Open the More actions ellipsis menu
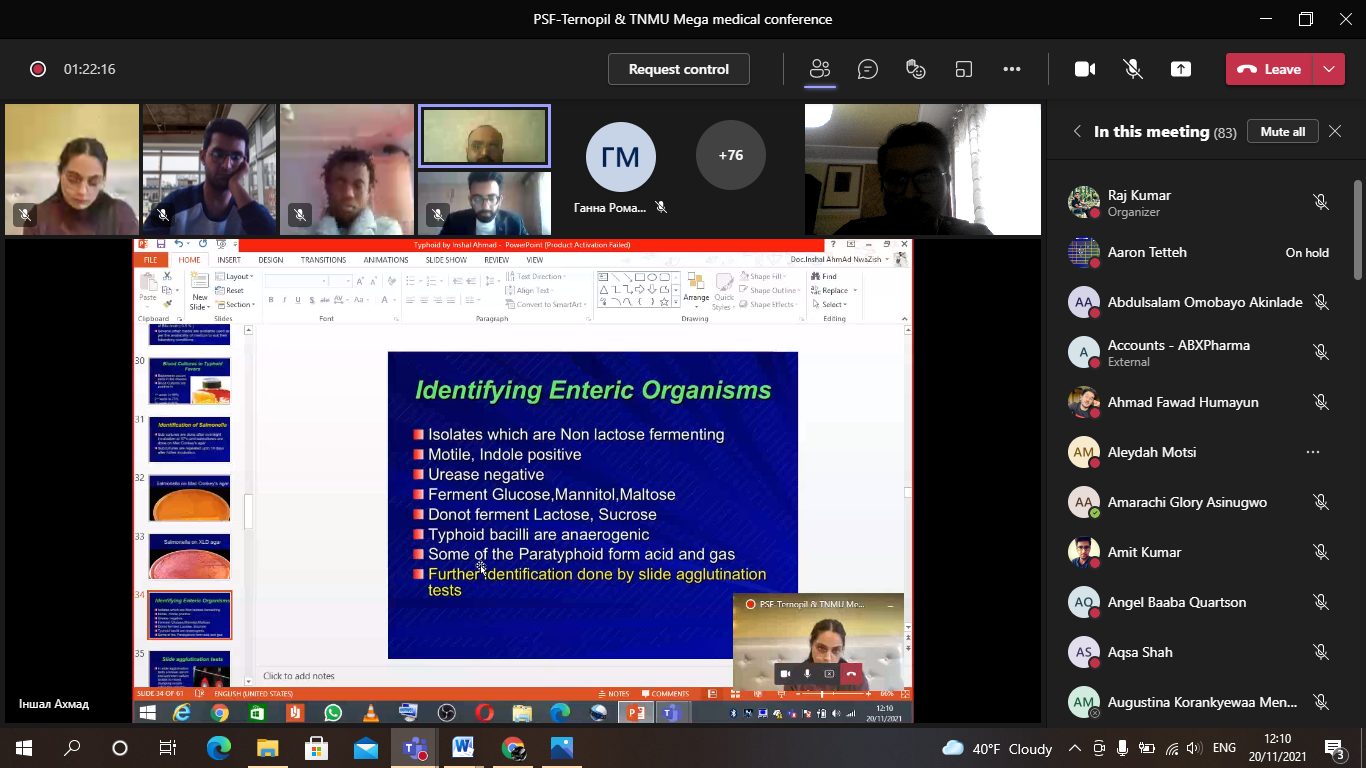1366x768 pixels. [x=1012, y=69]
